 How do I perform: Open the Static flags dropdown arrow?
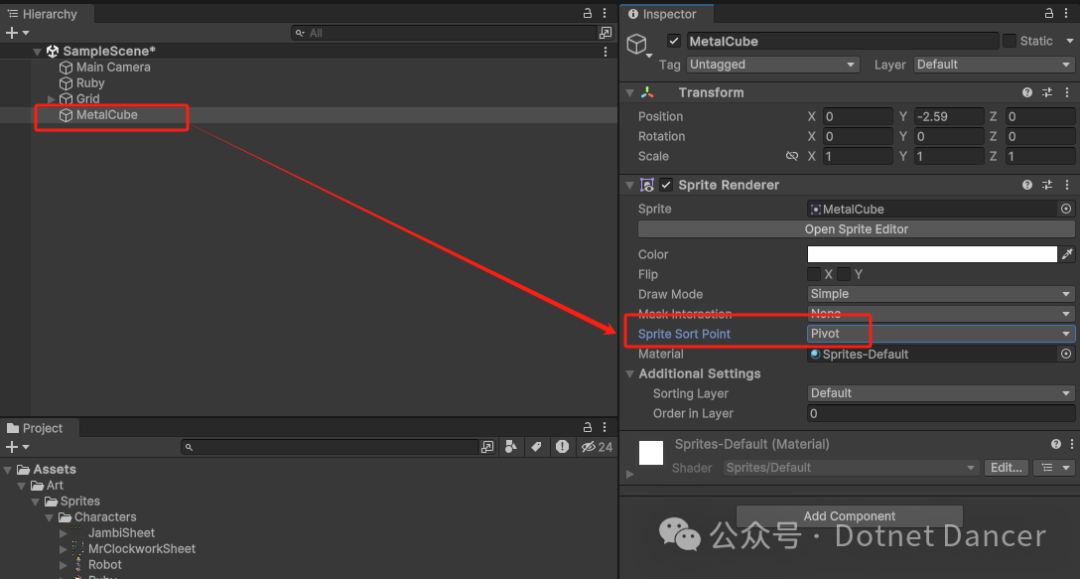[x=1070, y=41]
